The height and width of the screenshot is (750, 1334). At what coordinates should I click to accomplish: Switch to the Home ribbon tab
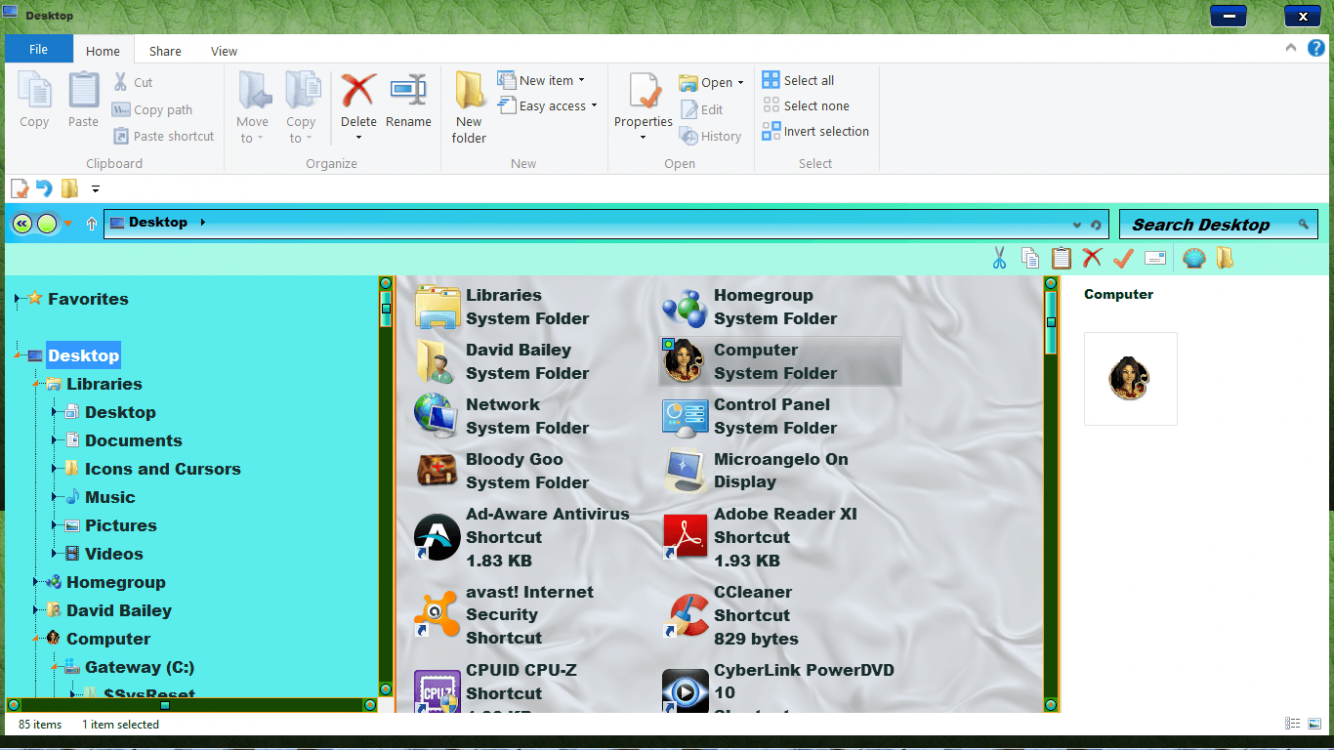(103, 51)
